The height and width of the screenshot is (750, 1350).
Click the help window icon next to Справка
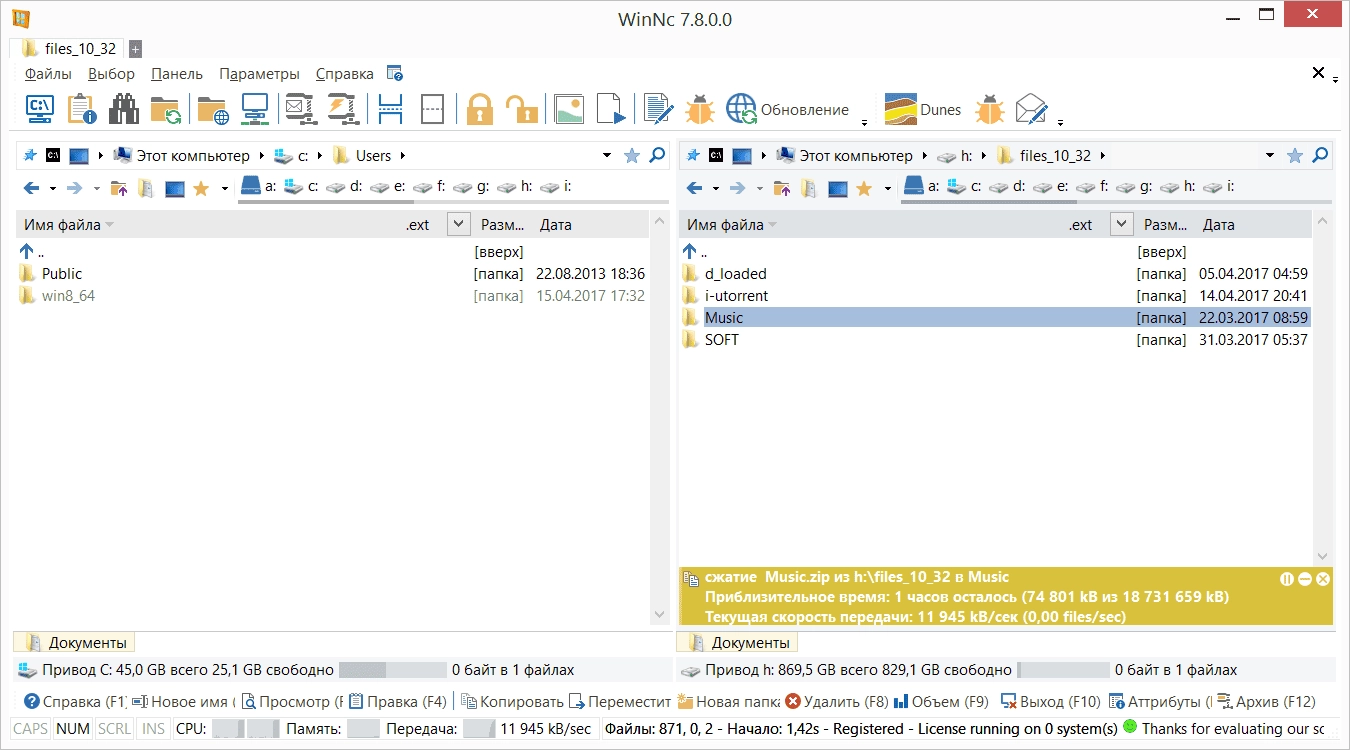(395, 73)
